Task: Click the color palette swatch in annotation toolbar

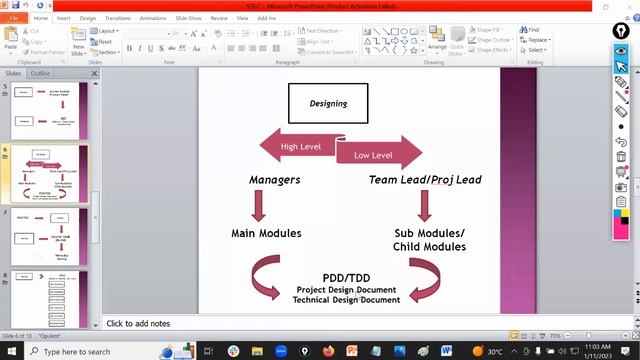Action: pos(621,224)
